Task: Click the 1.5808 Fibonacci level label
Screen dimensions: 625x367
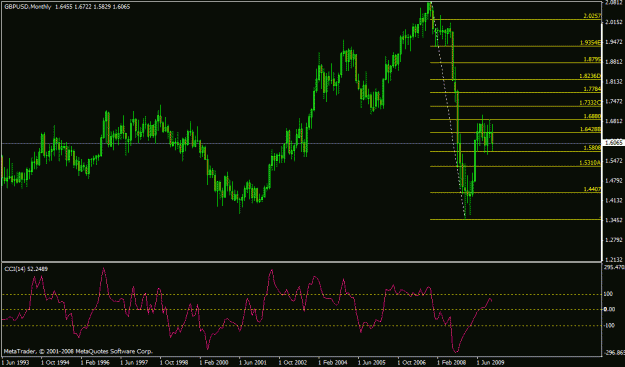Action: click(x=592, y=148)
